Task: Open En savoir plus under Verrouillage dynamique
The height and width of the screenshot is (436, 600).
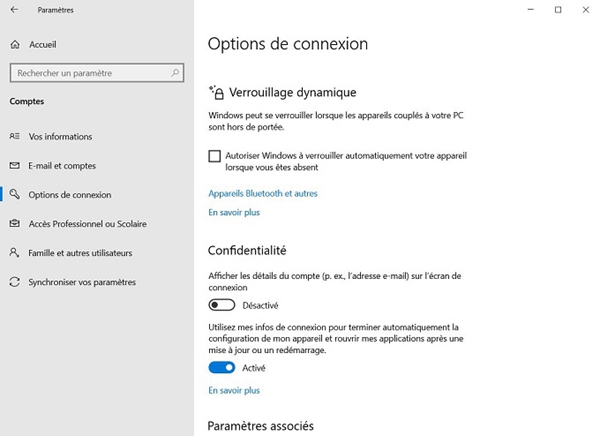Action: tap(234, 212)
